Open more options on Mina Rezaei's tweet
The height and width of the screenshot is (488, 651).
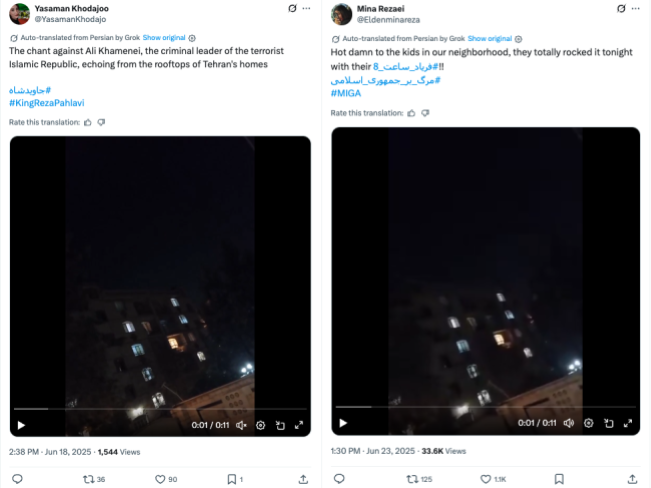pos(627,8)
